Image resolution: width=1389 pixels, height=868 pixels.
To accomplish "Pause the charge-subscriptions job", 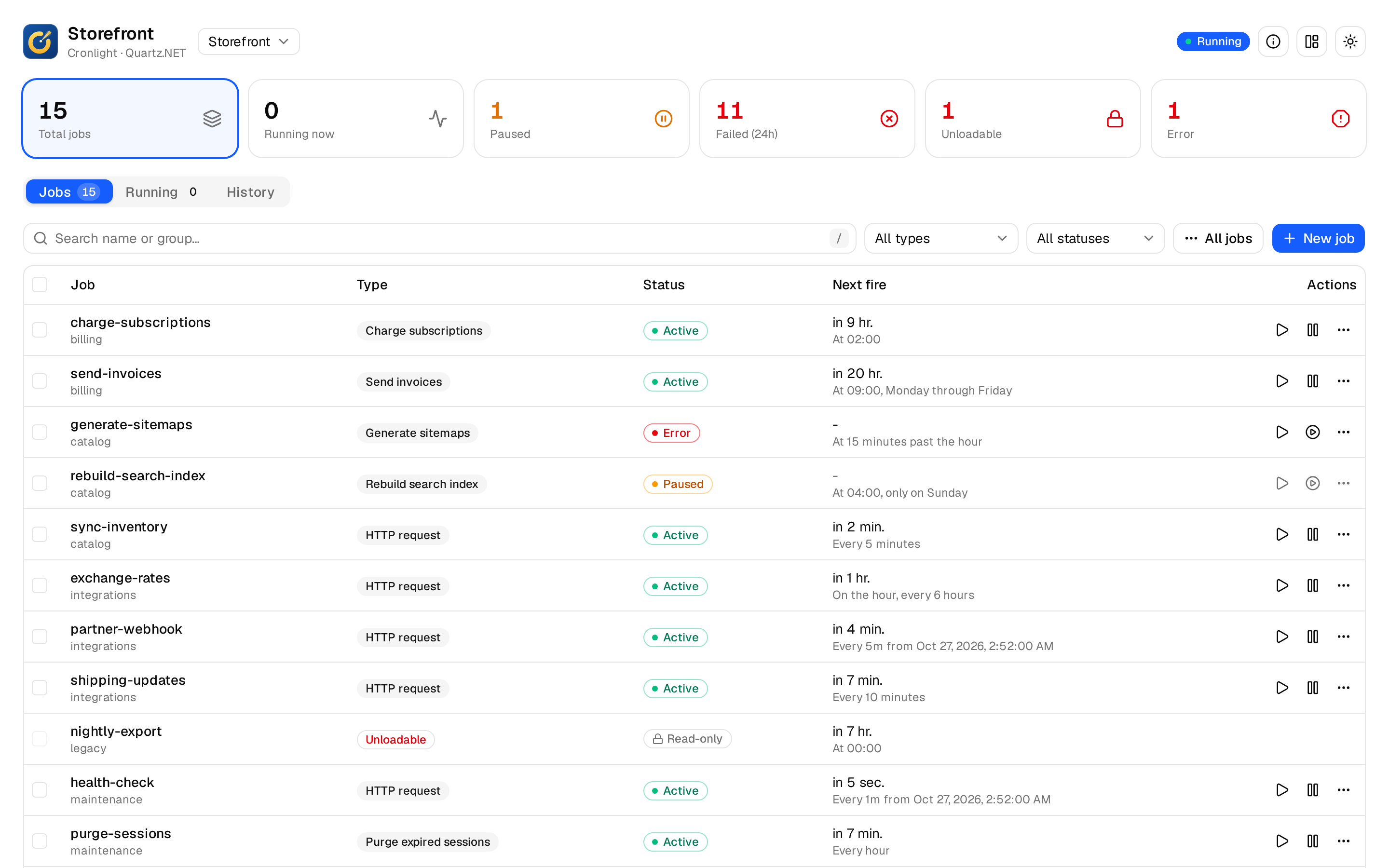I will pos(1312,330).
